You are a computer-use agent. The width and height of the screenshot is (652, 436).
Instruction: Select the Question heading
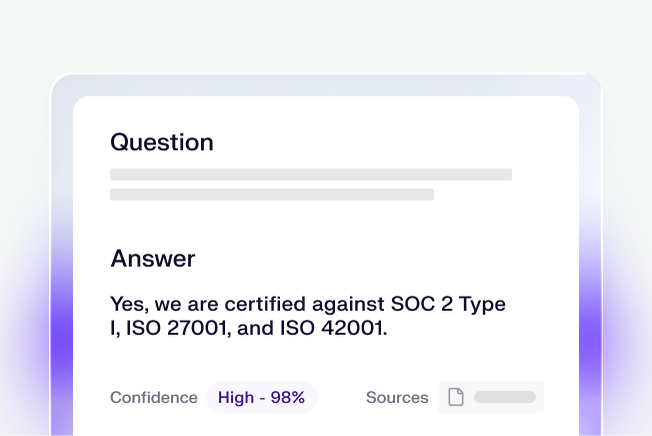pos(162,142)
